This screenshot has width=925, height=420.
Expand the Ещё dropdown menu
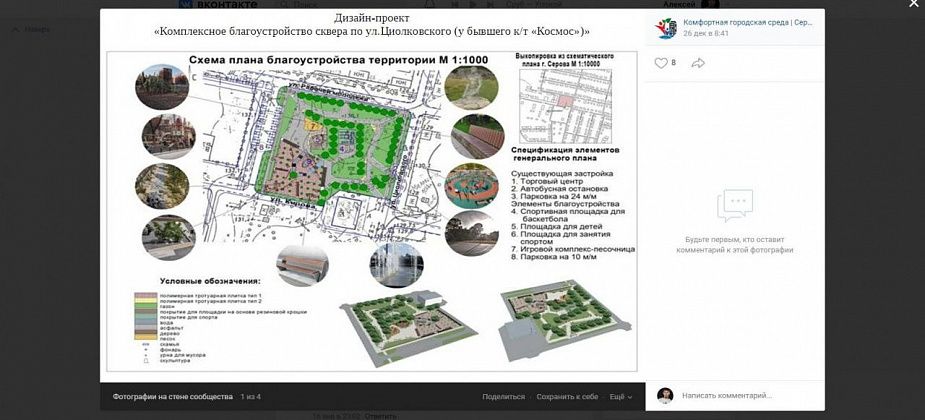[621, 397]
